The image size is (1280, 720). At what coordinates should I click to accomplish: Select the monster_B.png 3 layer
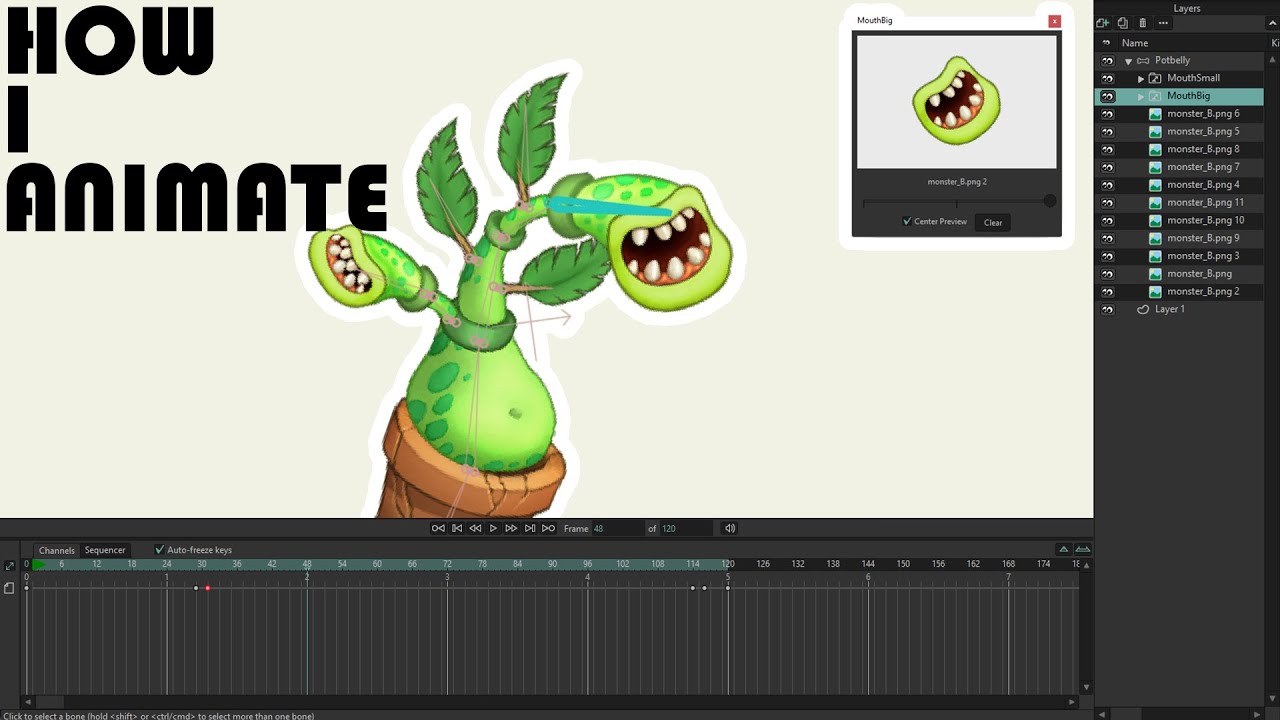pyautogui.click(x=1203, y=256)
